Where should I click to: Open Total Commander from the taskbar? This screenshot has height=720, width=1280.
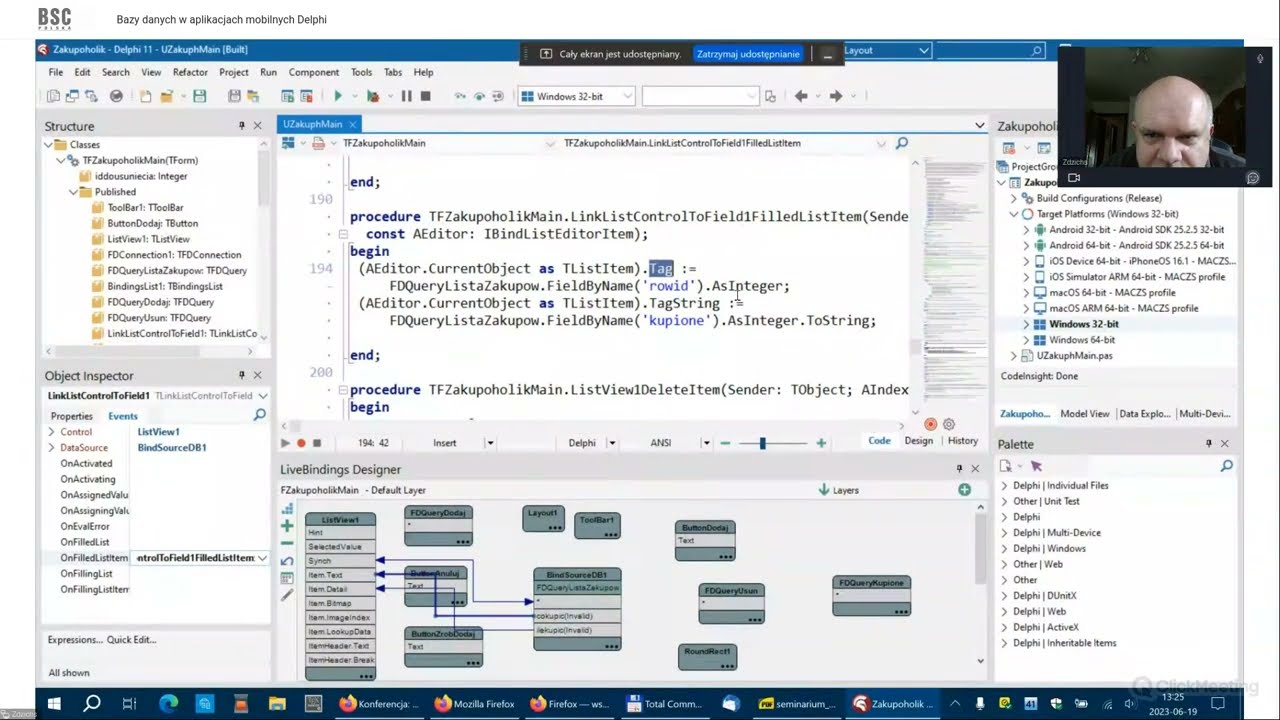coord(664,704)
